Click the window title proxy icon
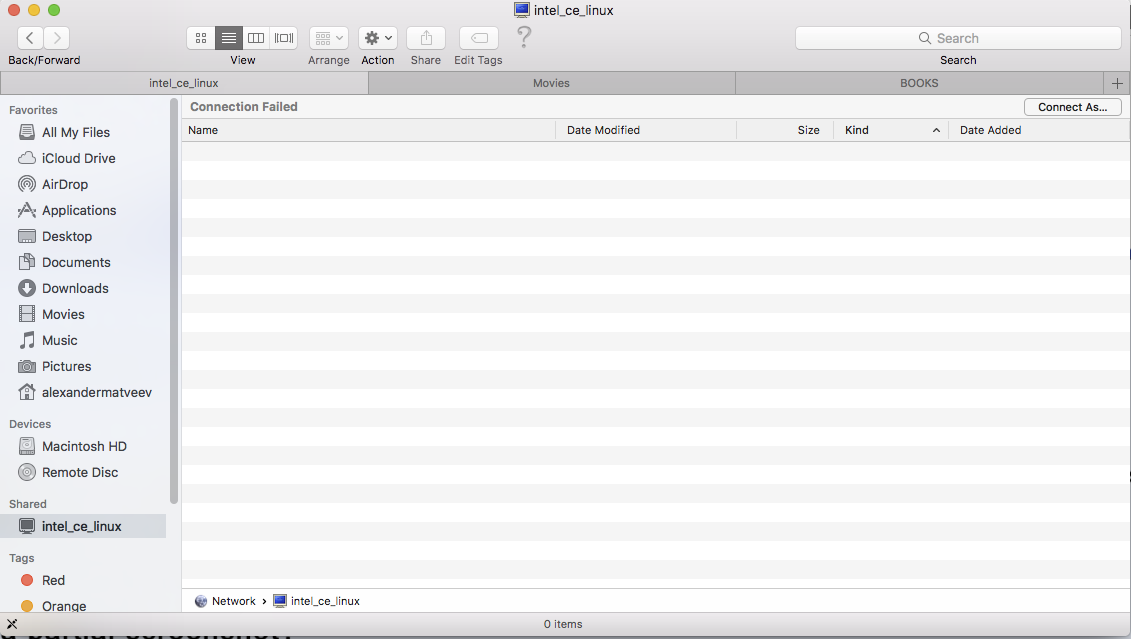 (522, 10)
